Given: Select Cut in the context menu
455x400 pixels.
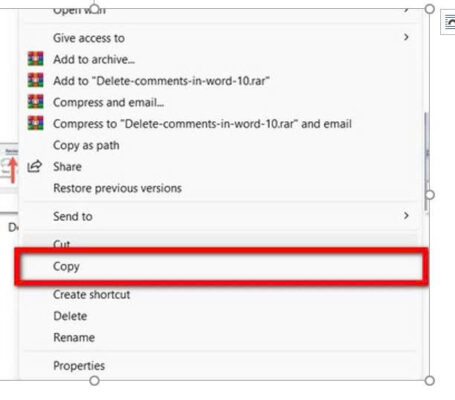Looking at the screenshot, I should (62, 244).
